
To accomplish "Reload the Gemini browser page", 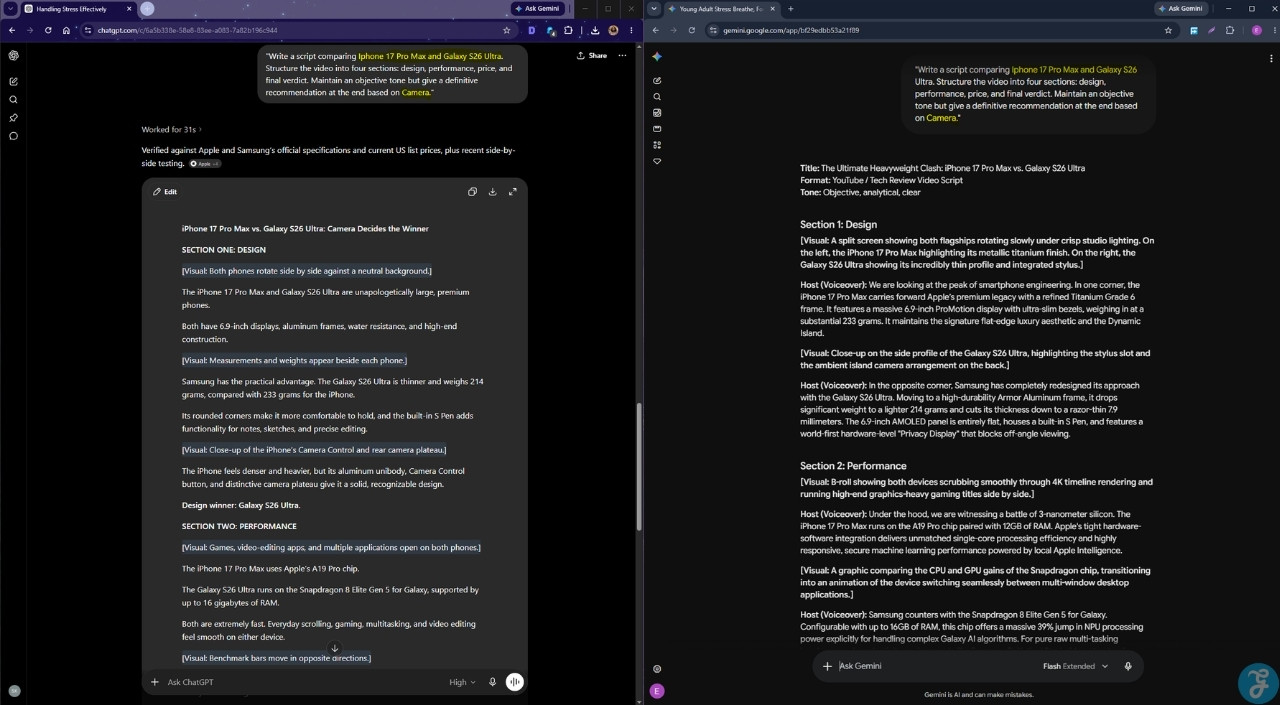I will [x=691, y=30].
